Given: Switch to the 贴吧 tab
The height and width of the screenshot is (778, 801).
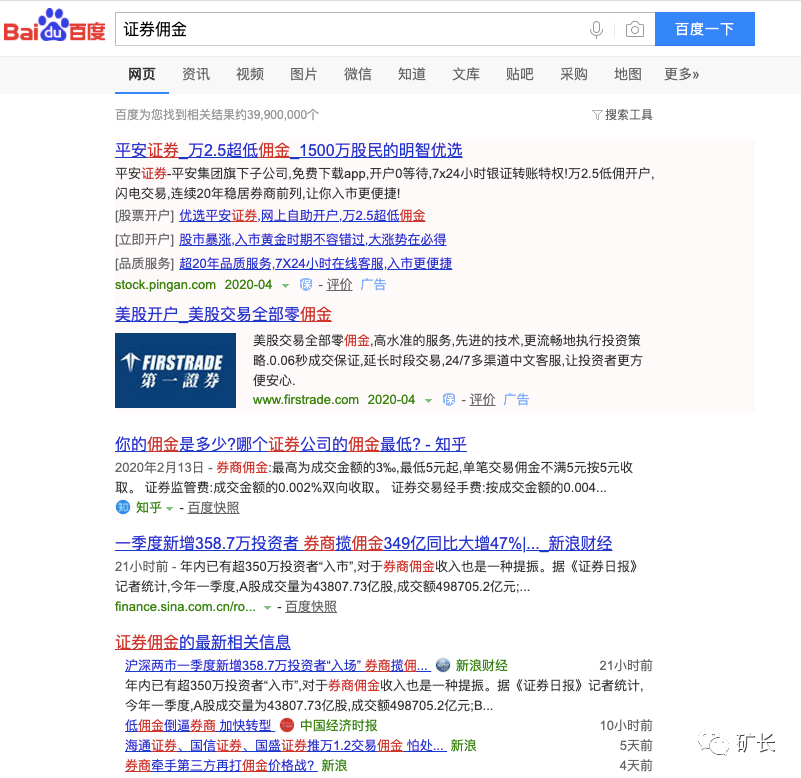Looking at the screenshot, I should coord(519,75).
